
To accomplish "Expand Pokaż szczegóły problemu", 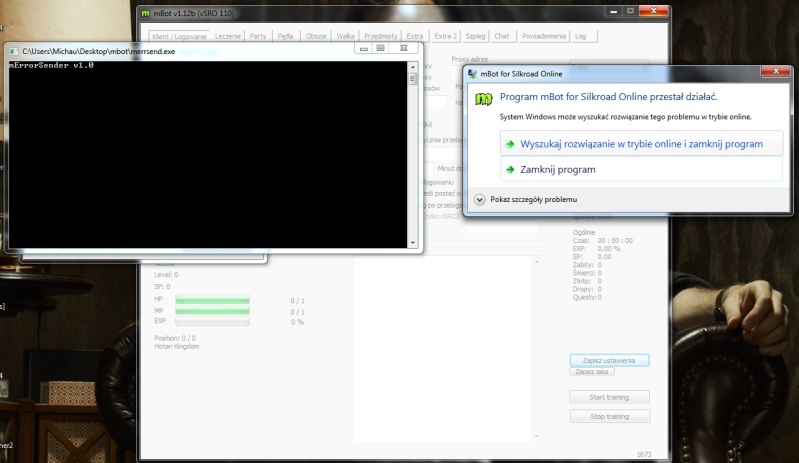I will 526,199.
